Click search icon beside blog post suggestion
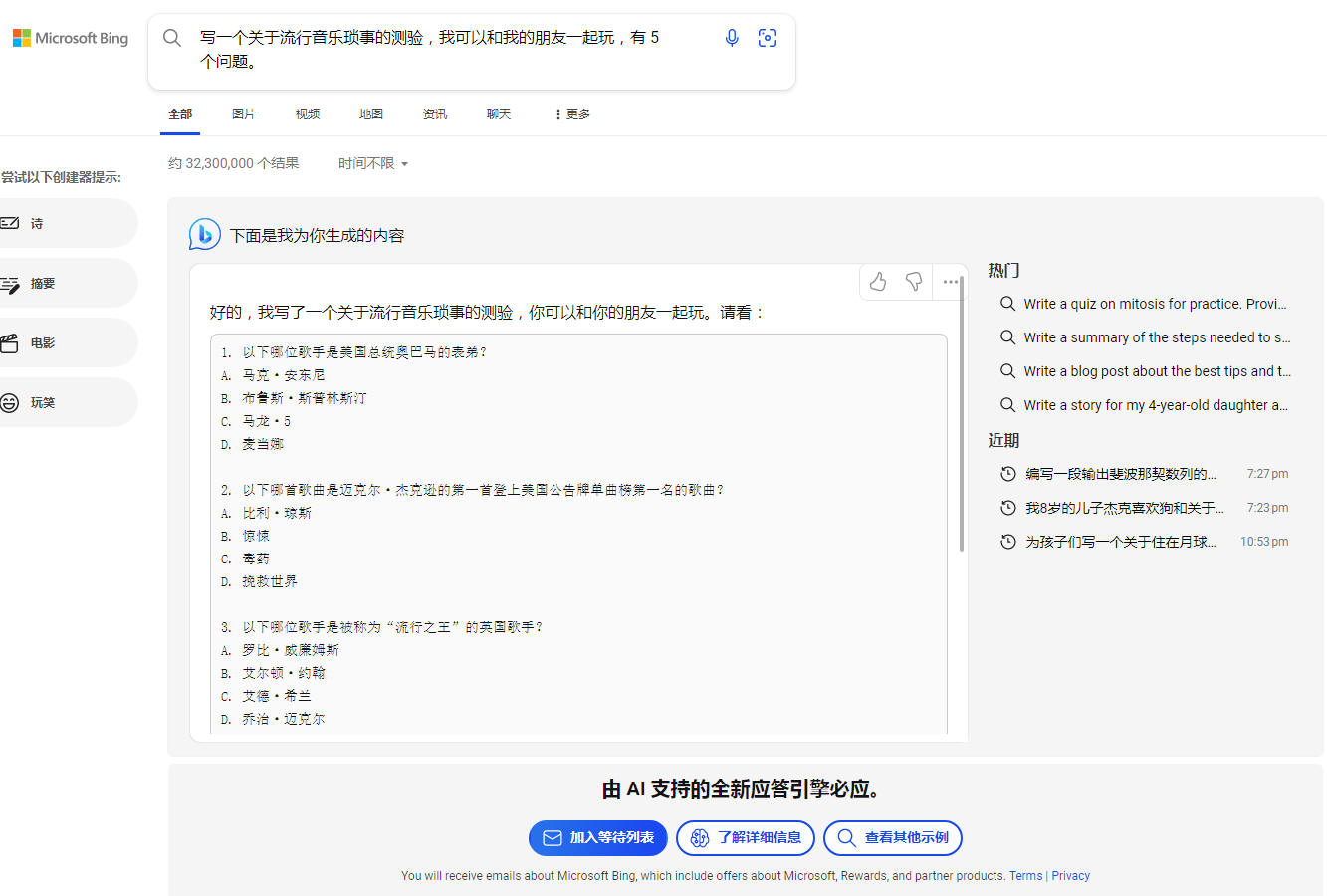Screen dimensions: 1327x896 coord(1008,371)
